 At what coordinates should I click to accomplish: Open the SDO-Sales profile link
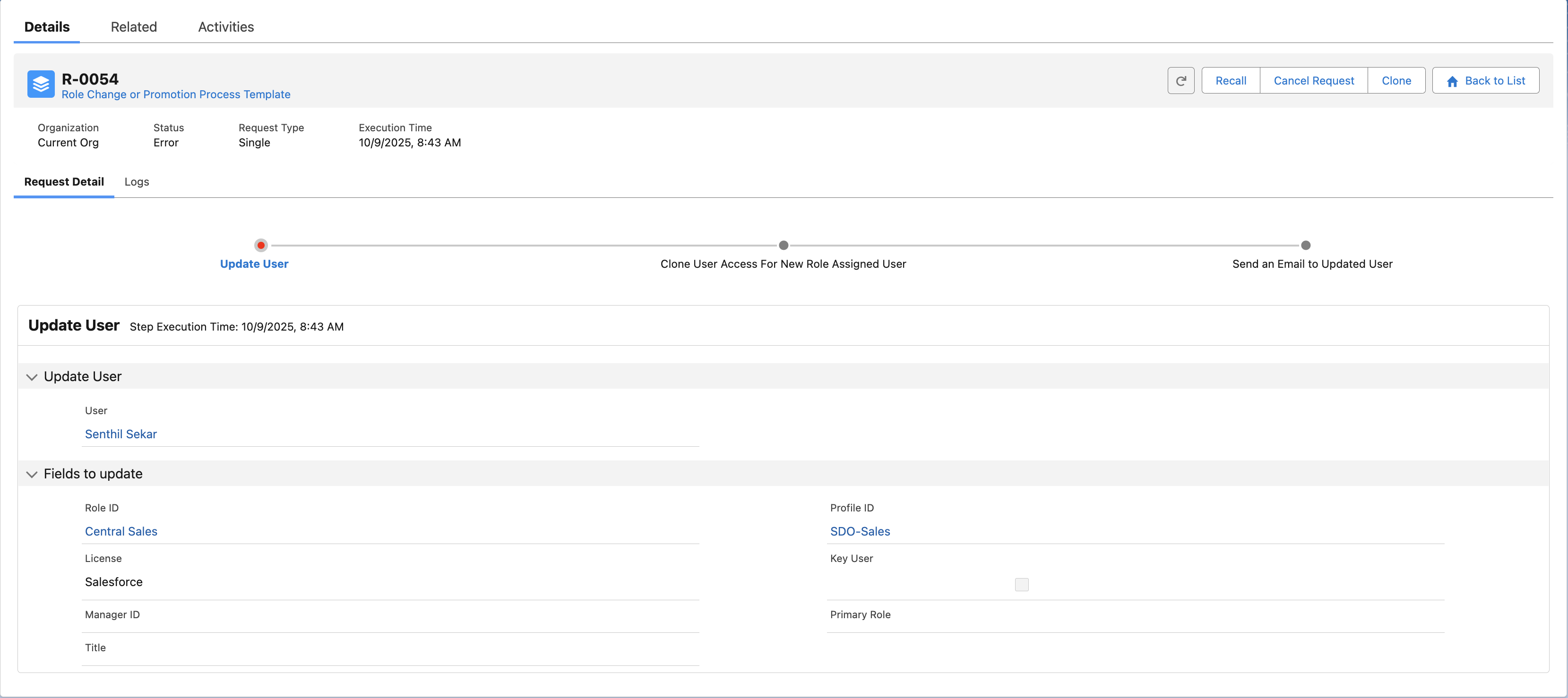(860, 531)
